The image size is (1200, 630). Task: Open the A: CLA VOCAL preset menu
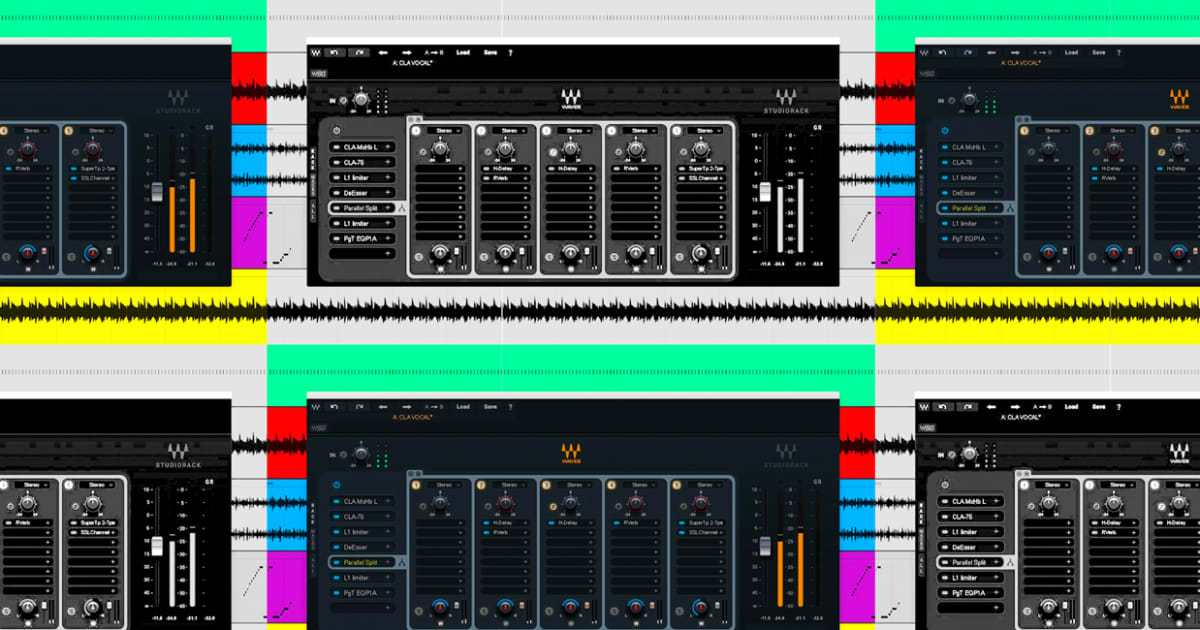(411, 62)
